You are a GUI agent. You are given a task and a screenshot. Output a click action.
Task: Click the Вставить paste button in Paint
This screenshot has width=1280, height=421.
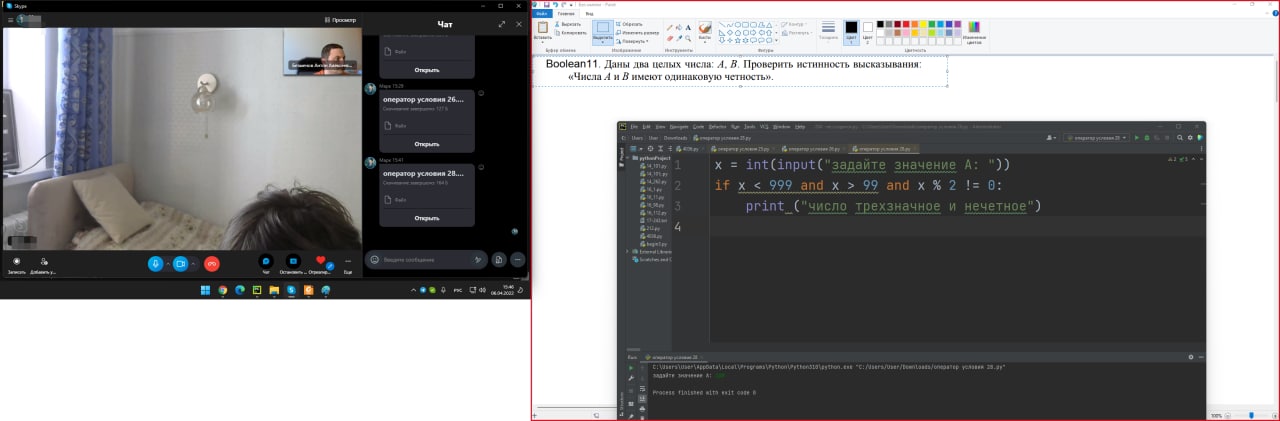(543, 33)
